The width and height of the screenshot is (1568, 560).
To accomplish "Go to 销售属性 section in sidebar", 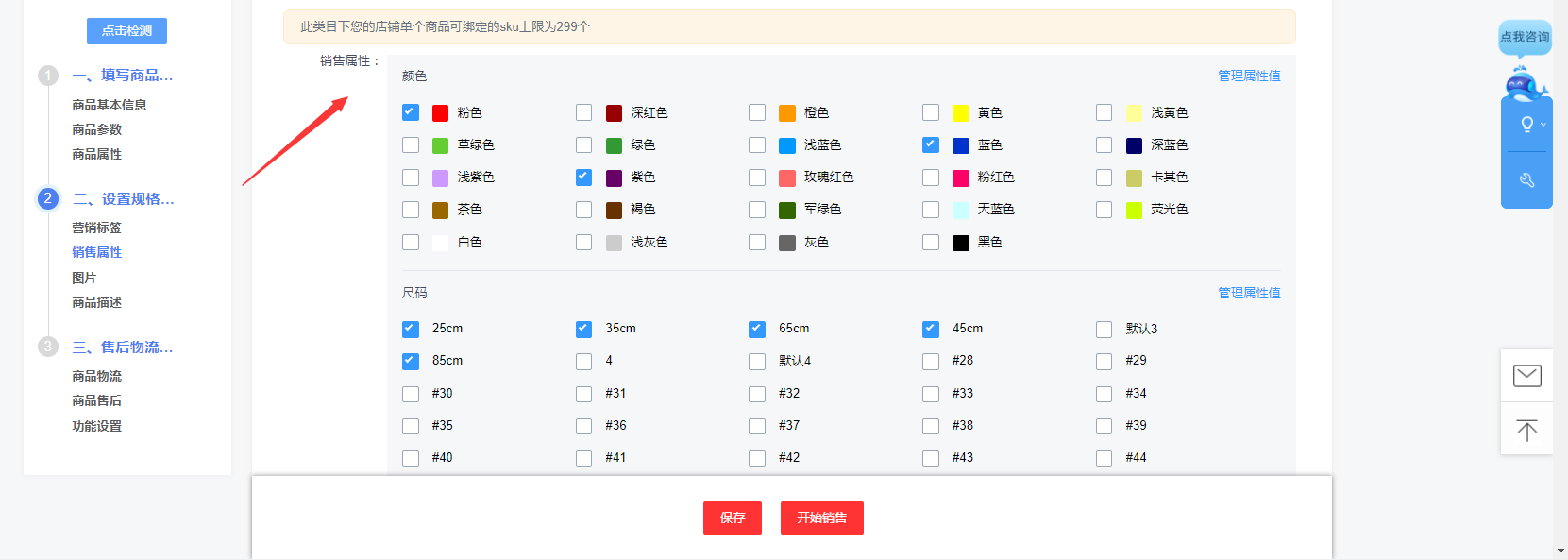I will click(x=96, y=252).
